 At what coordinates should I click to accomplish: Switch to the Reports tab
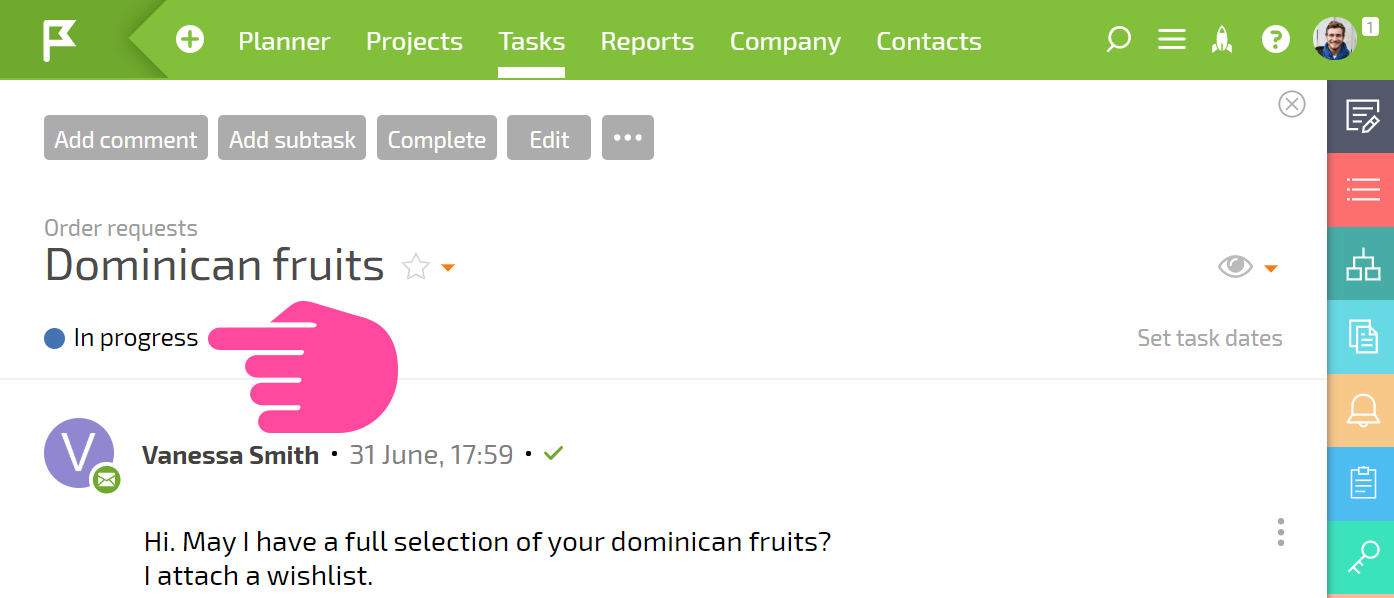point(647,41)
